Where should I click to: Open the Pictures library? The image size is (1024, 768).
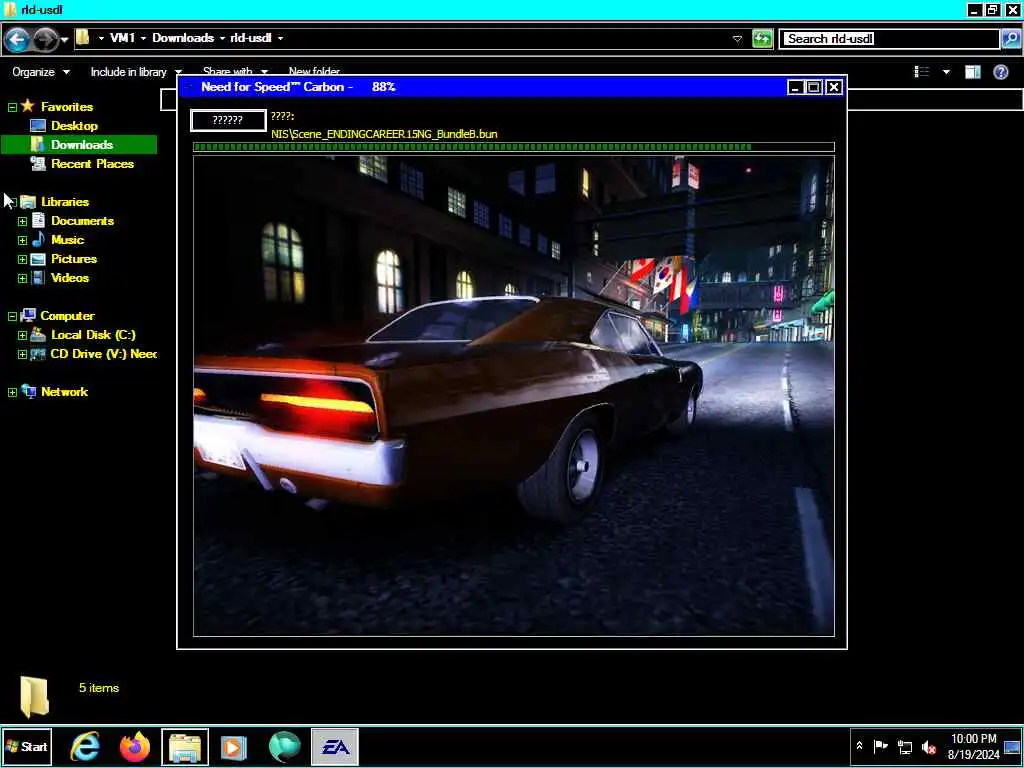74,259
